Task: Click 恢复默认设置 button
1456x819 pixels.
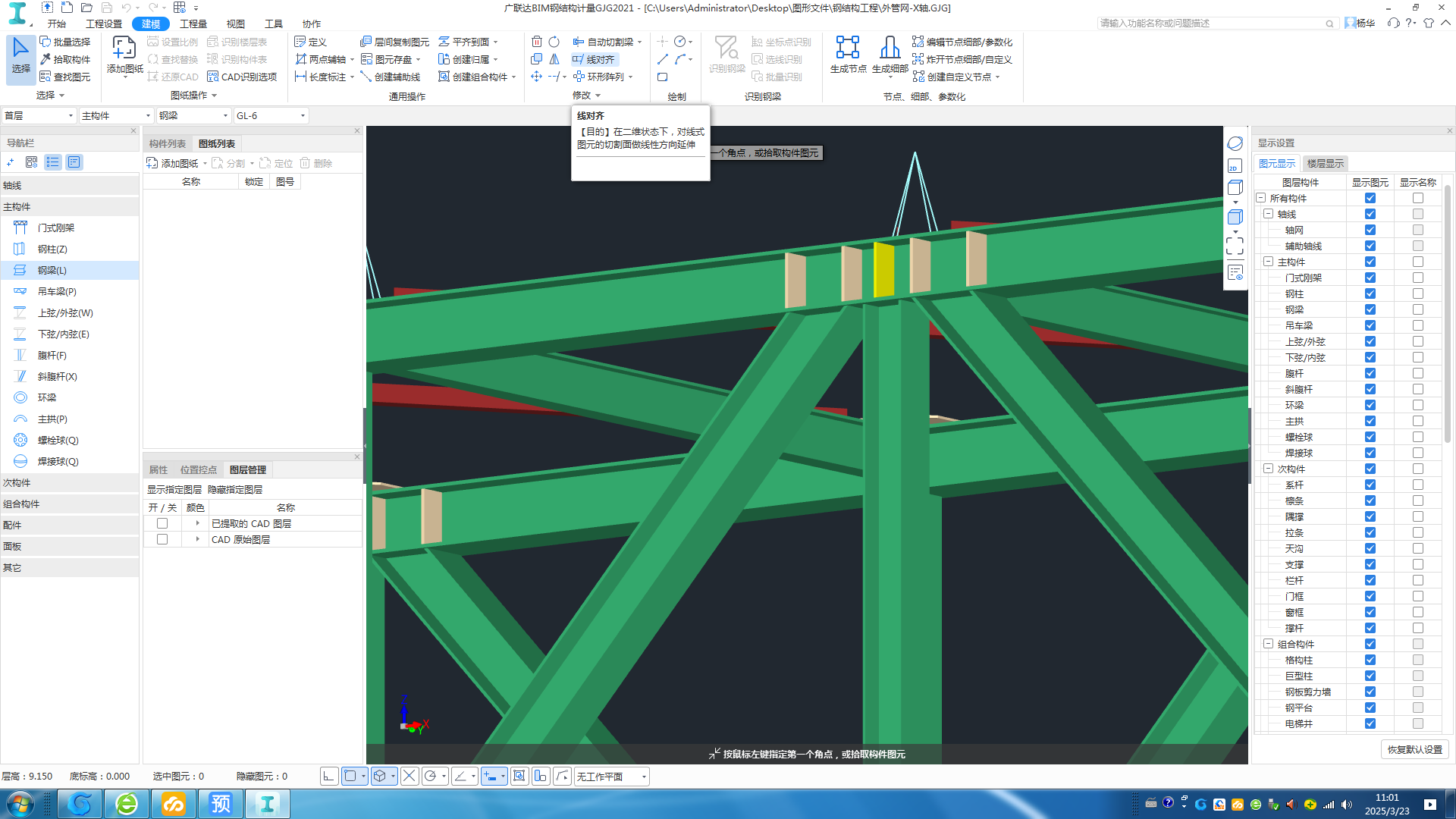Action: click(1414, 749)
